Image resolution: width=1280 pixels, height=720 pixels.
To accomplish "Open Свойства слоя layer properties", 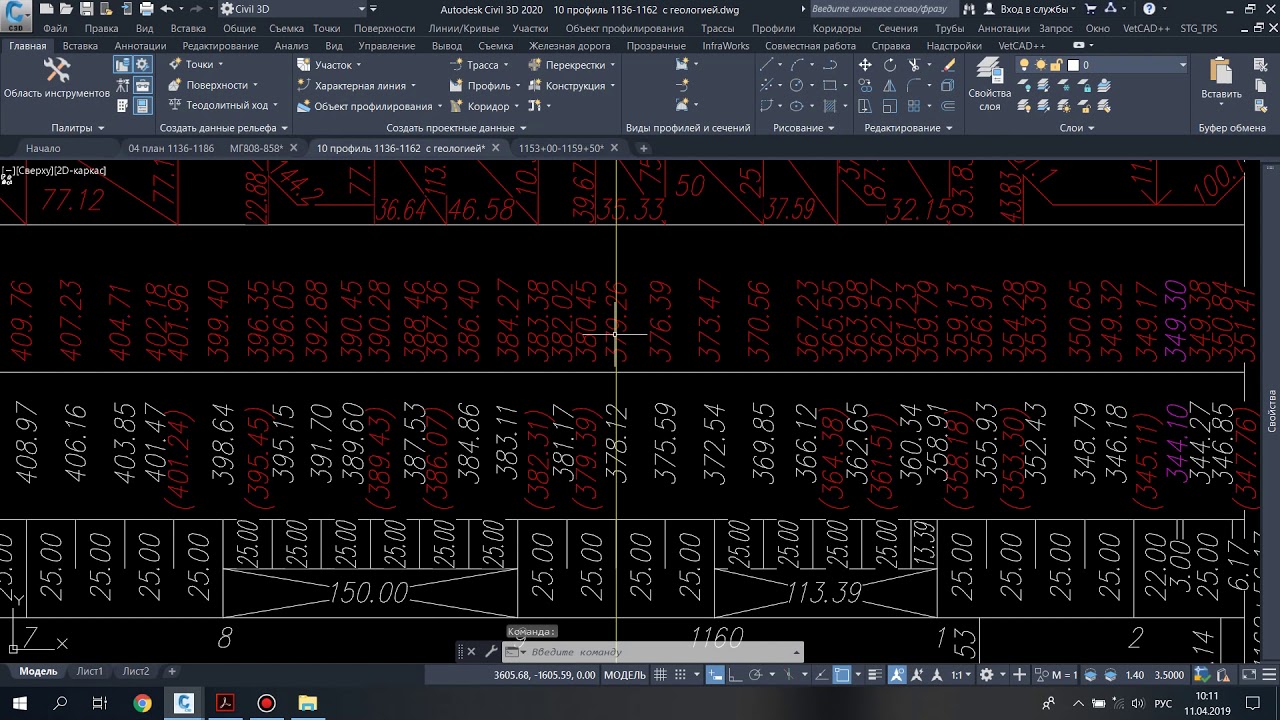I will point(989,85).
